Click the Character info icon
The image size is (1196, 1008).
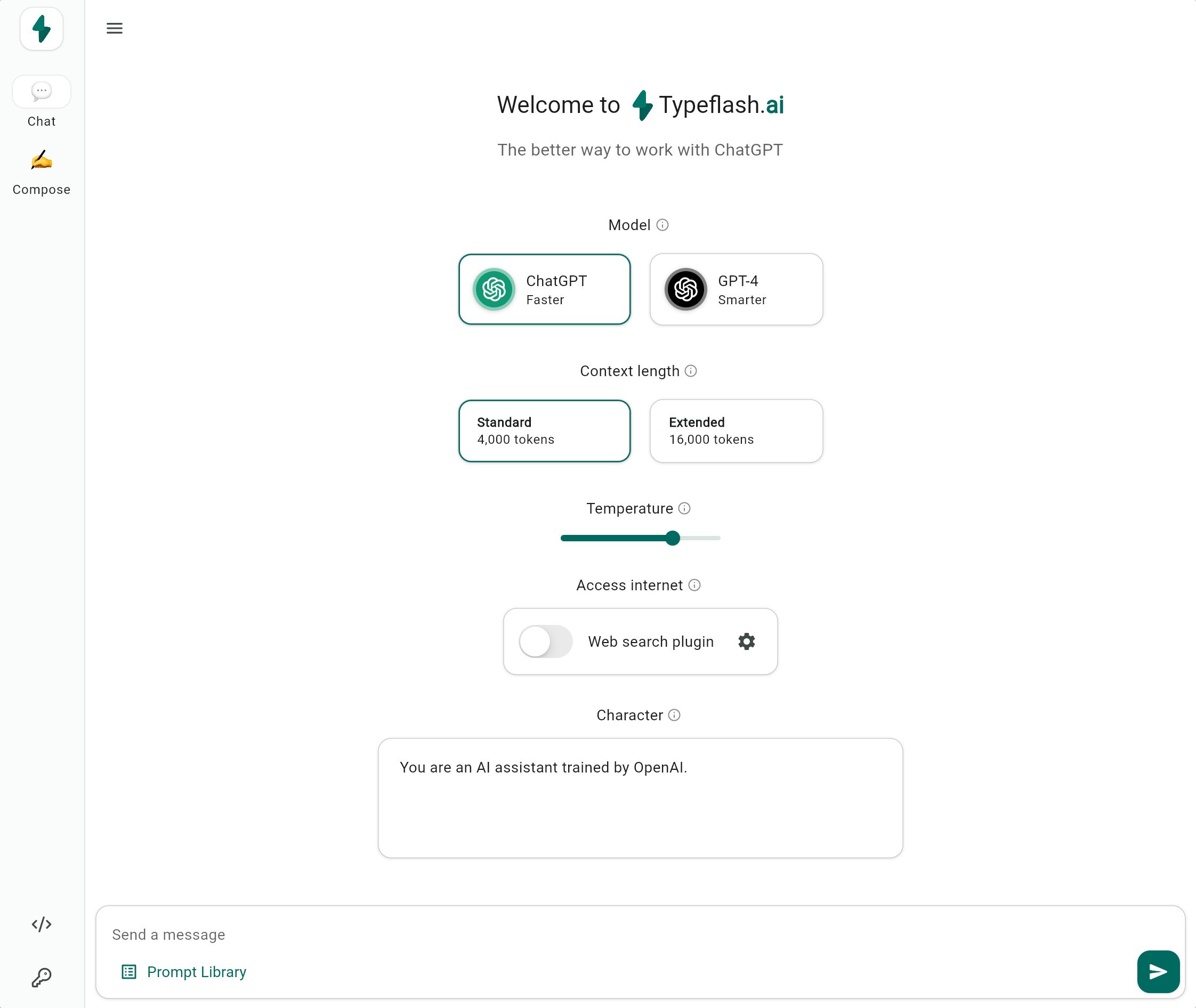coord(674,715)
